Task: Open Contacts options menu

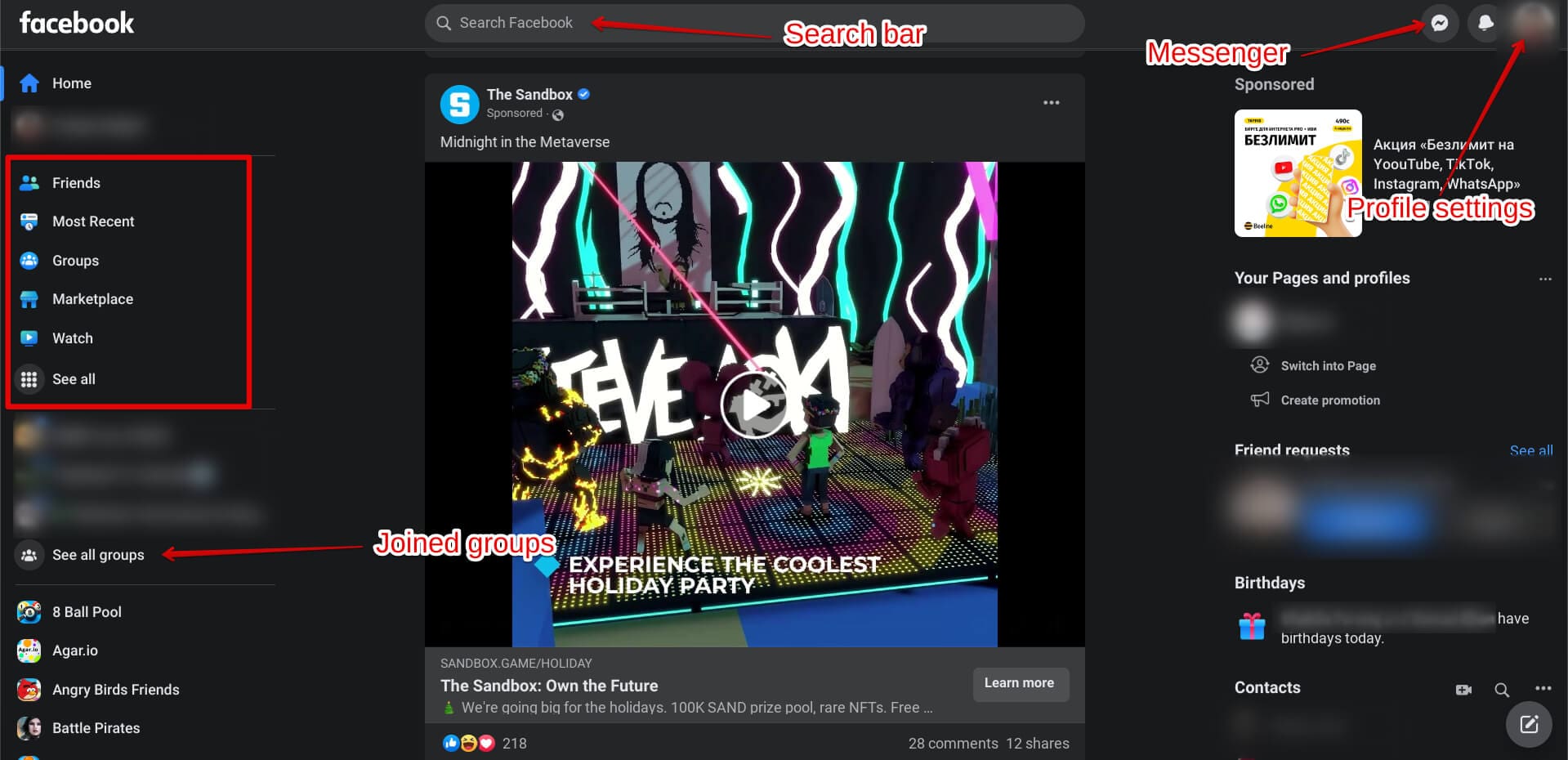Action: [1543, 688]
